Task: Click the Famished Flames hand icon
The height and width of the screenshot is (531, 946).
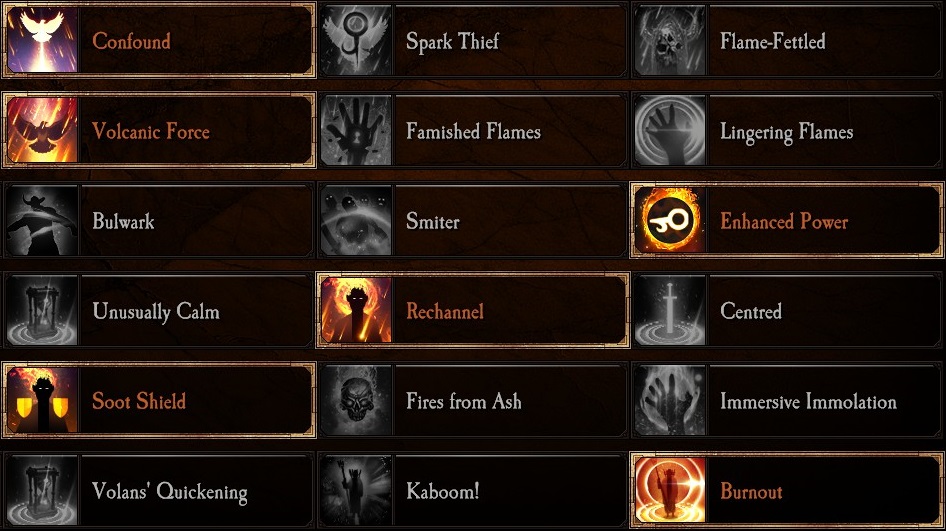Action: point(356,130)
